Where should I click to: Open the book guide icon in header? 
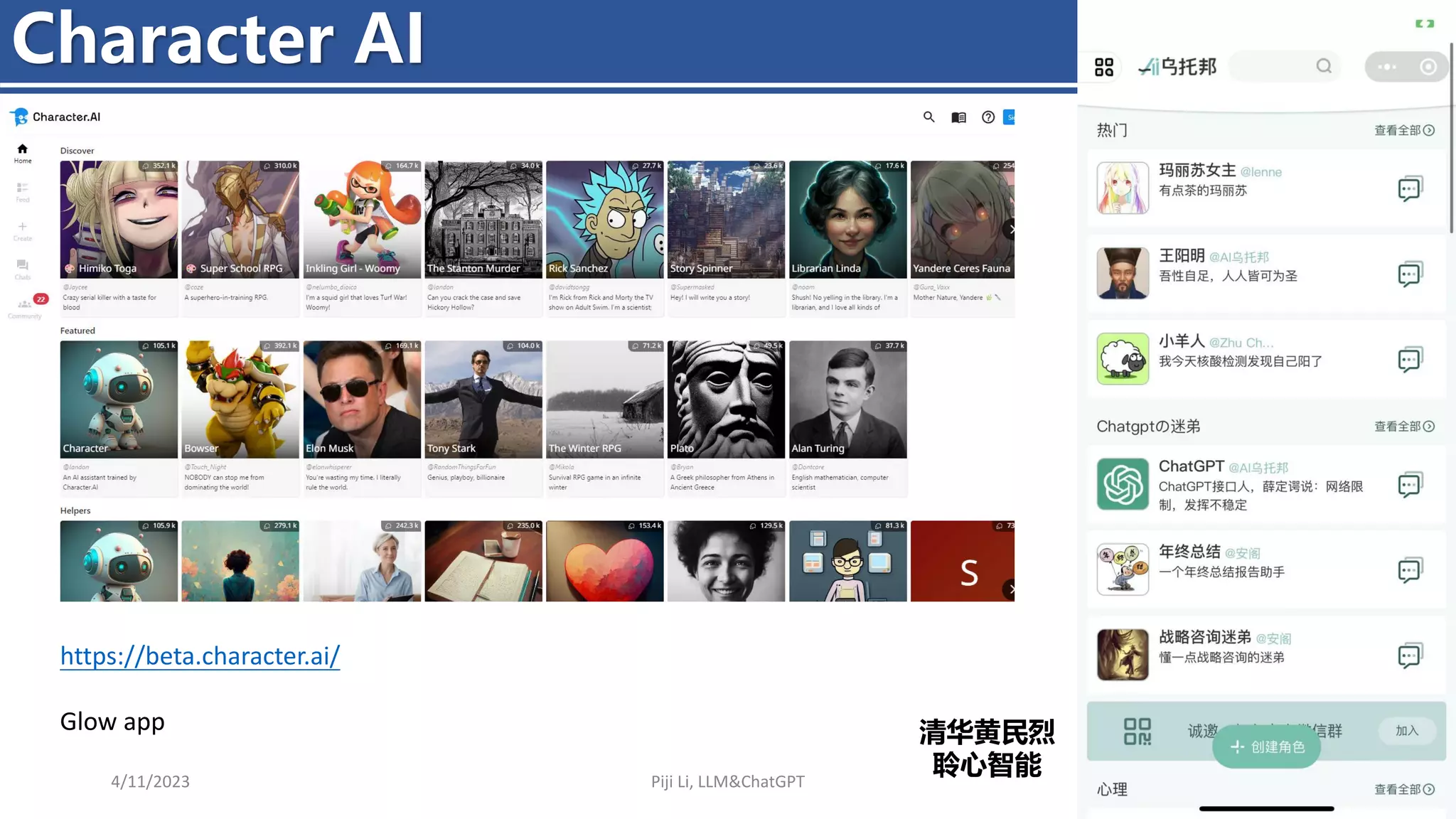958,117
